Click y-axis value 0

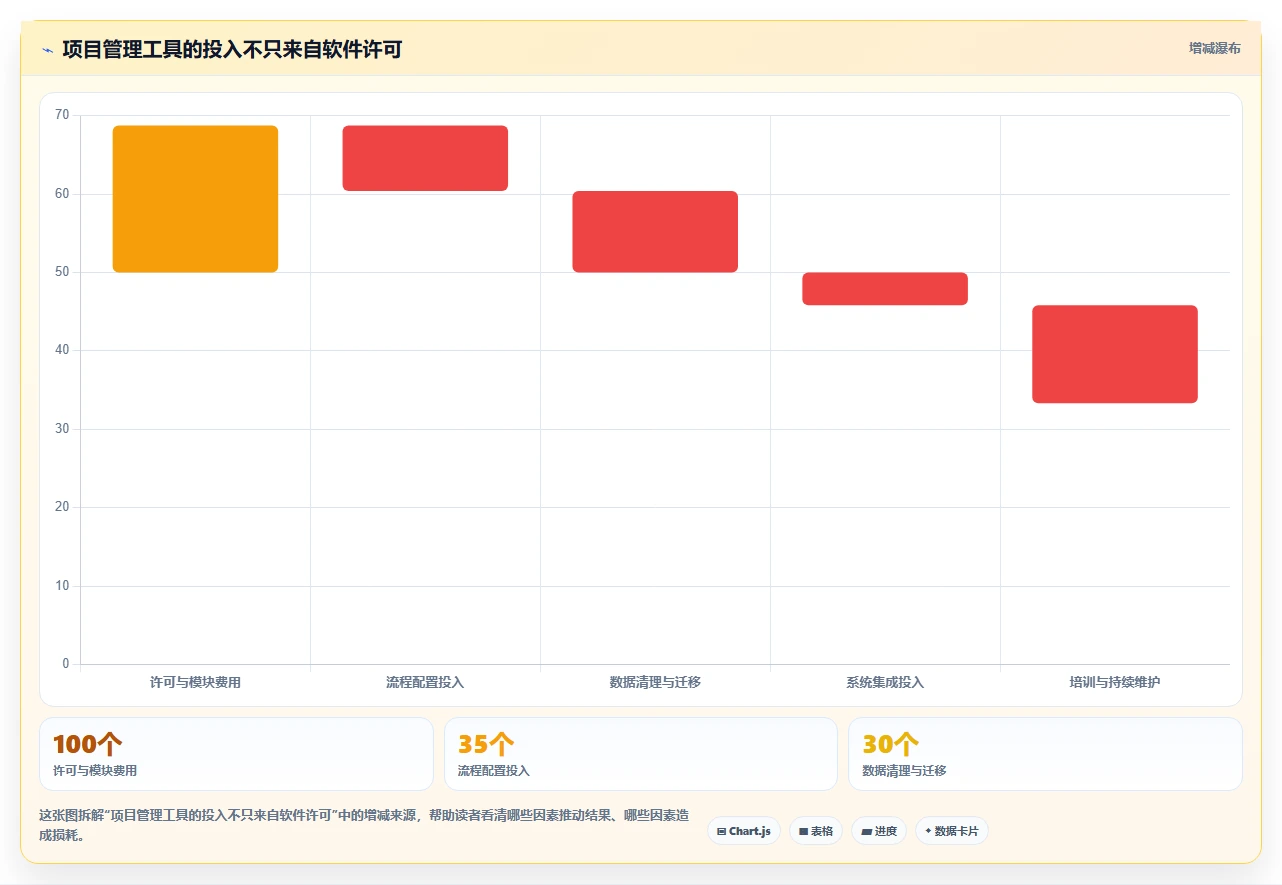click(x=66, y=664)
